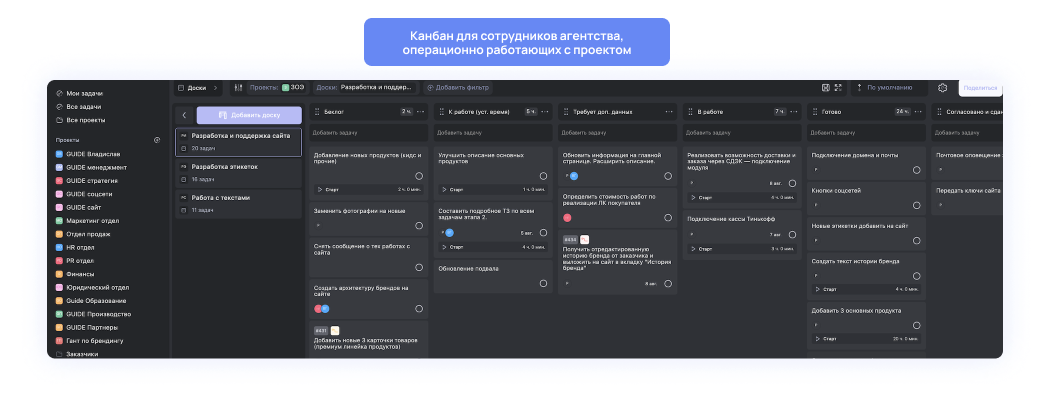Select the Разработка этикеток board
The width and height of the screenshot is (1050, 394).
pyautogui.click(x=238, y=173)
